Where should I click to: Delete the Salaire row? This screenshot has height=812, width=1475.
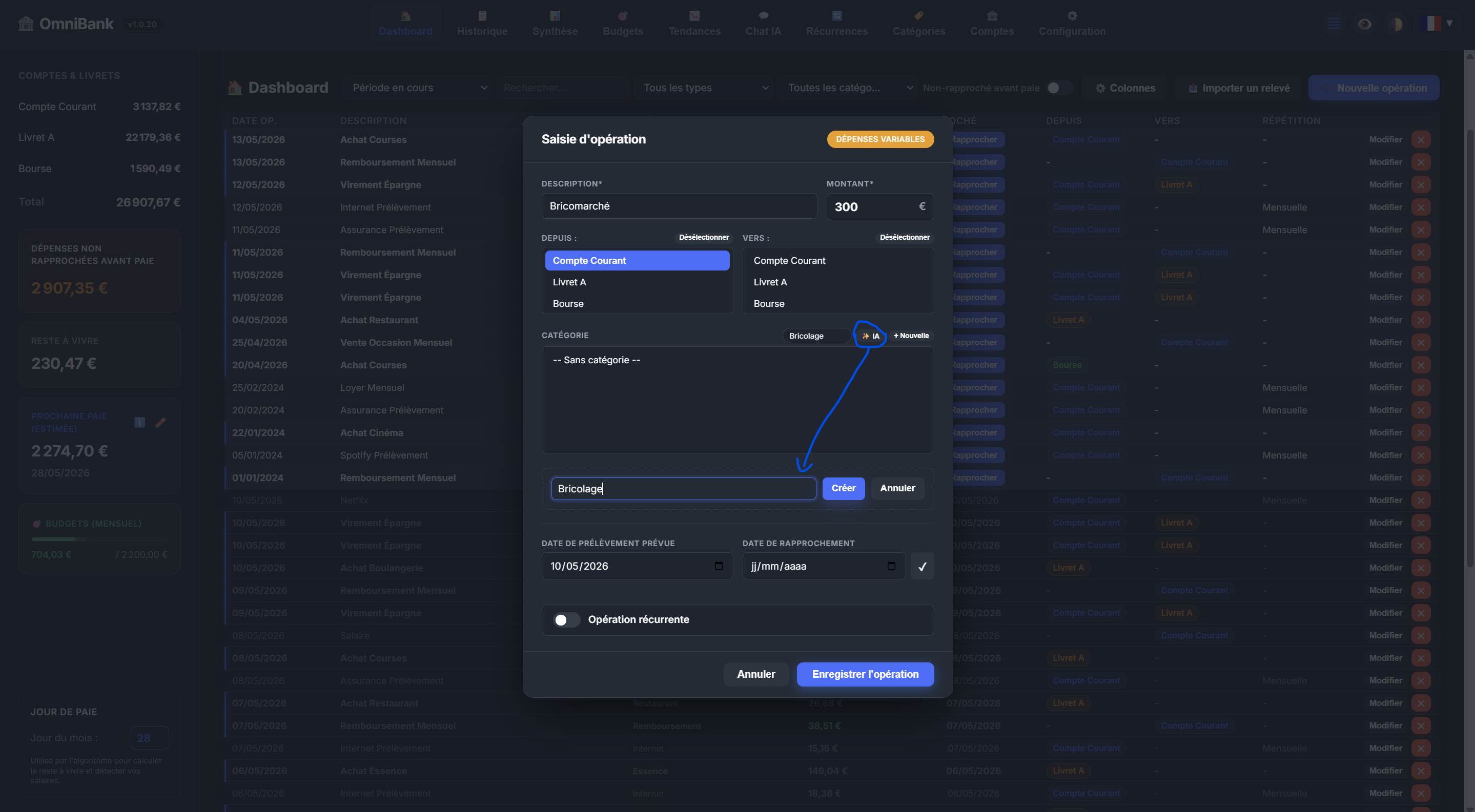(x=1421, y=635)
